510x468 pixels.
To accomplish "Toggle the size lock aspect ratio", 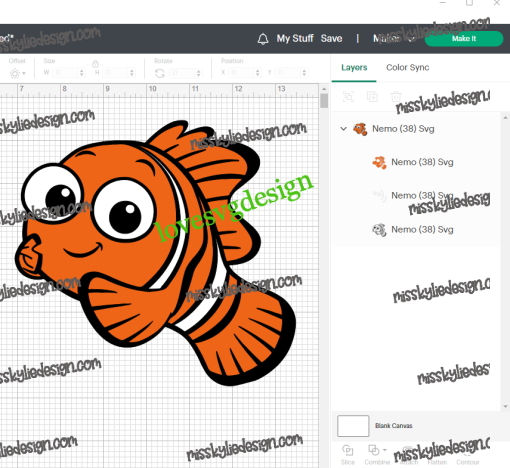I will (95, 63).
